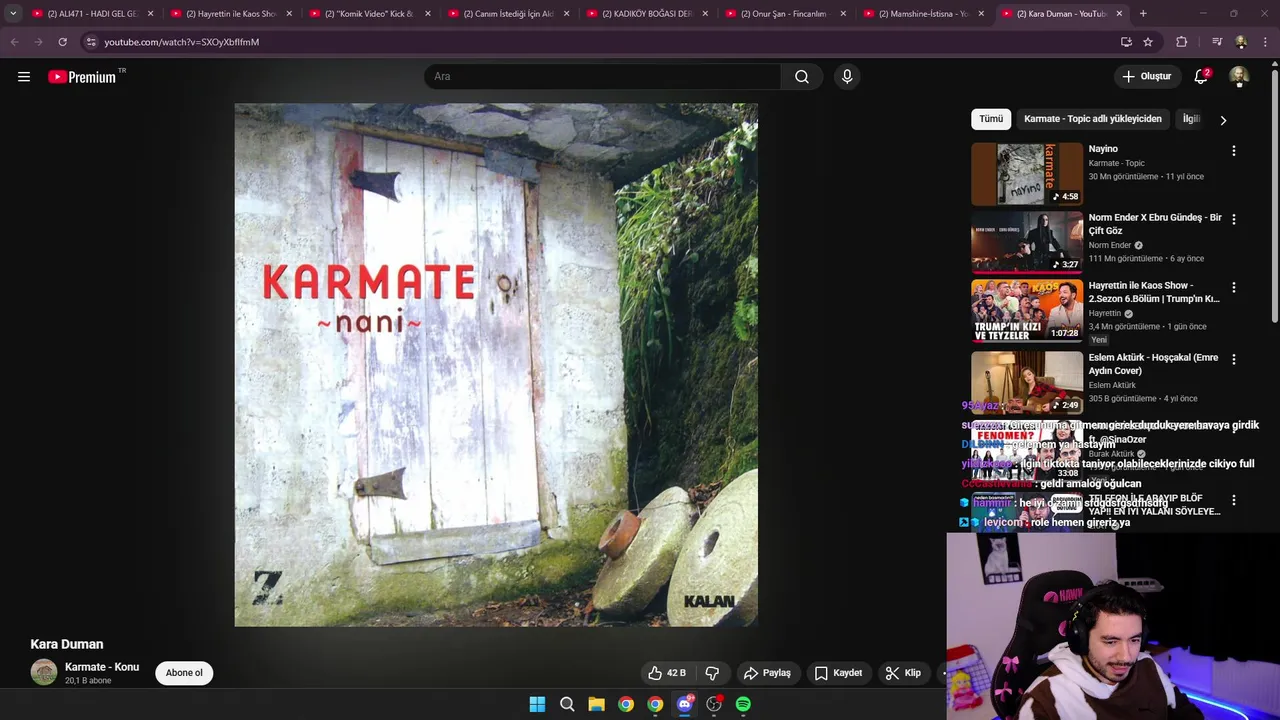Switch to Onur Şan - Fincanlım tab
The image size is (1280, 720).
pos(785,14)
